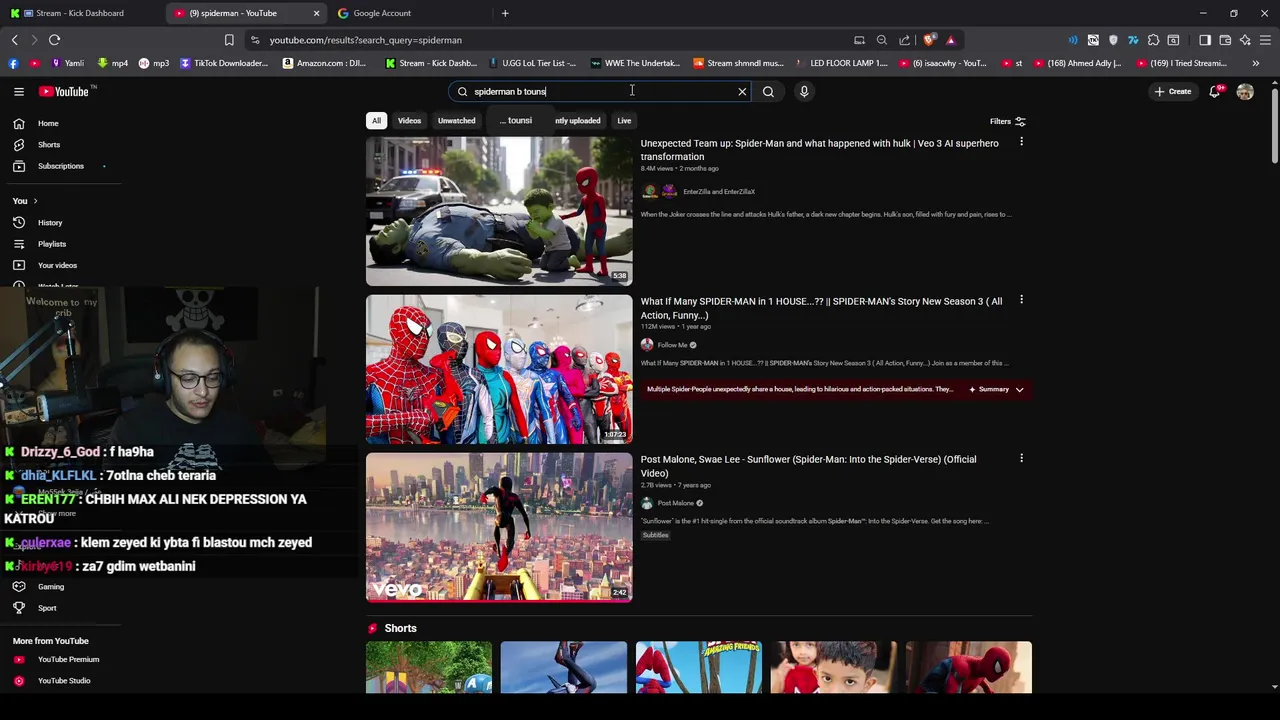Open the Follow Me channel
Viewport: 1280px width, 720px height.
click(x=672, y=345)
